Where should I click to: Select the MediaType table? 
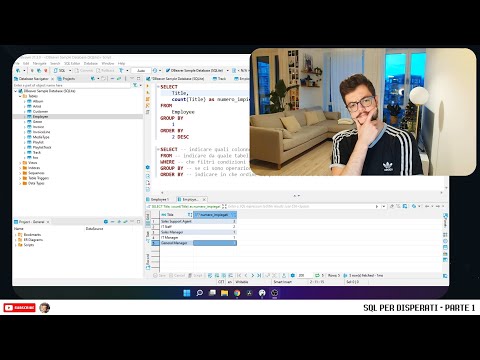point(41,137)
